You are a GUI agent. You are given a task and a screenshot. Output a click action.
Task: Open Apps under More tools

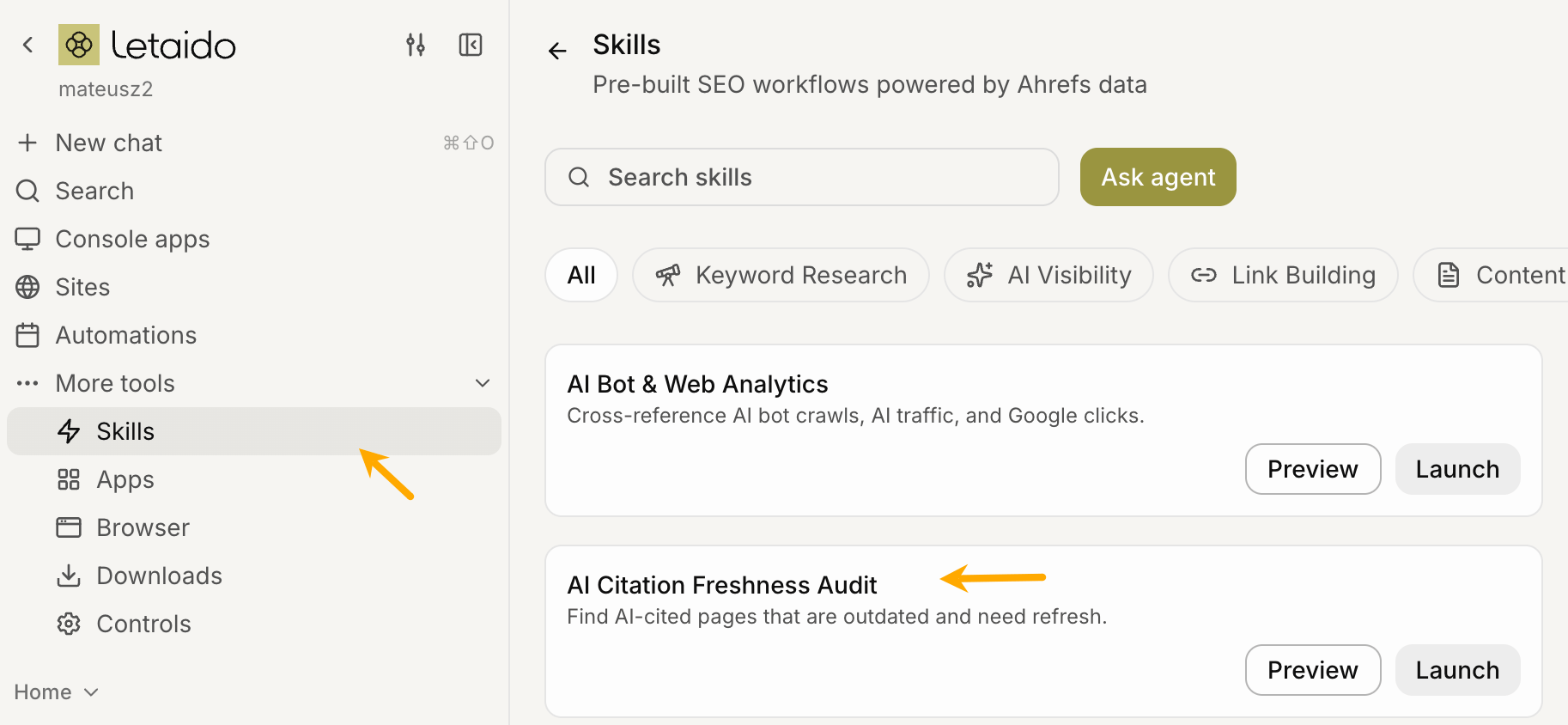(x=254, y=479)
